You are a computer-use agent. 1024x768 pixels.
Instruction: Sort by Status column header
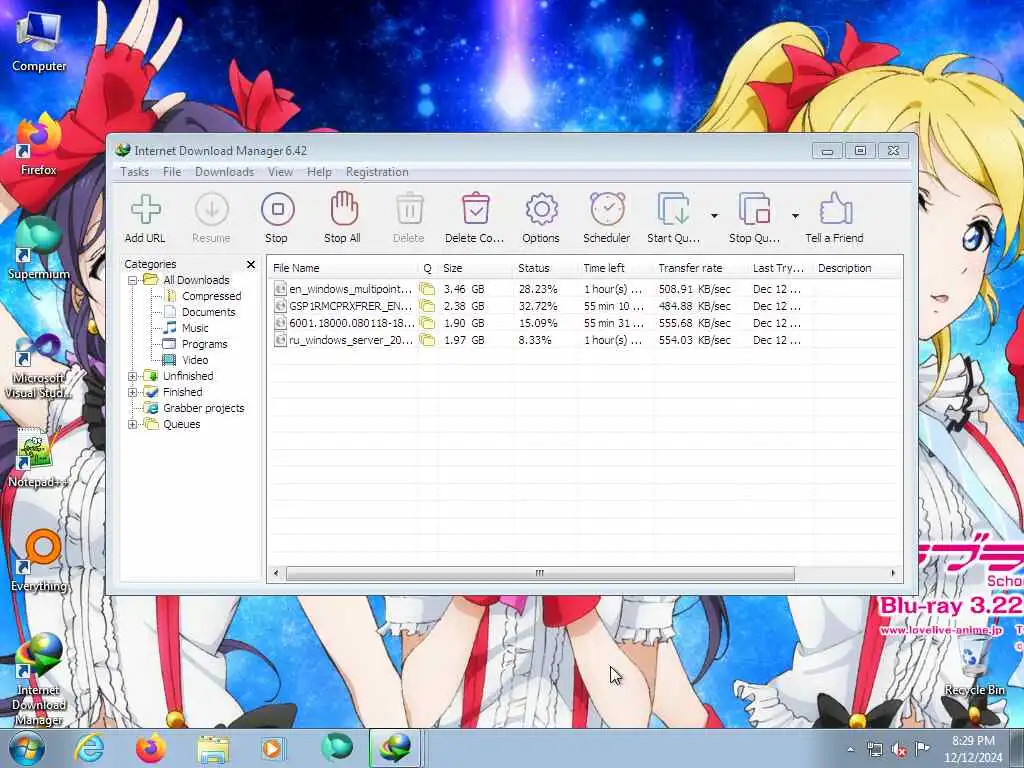click(x=545, y=268)
